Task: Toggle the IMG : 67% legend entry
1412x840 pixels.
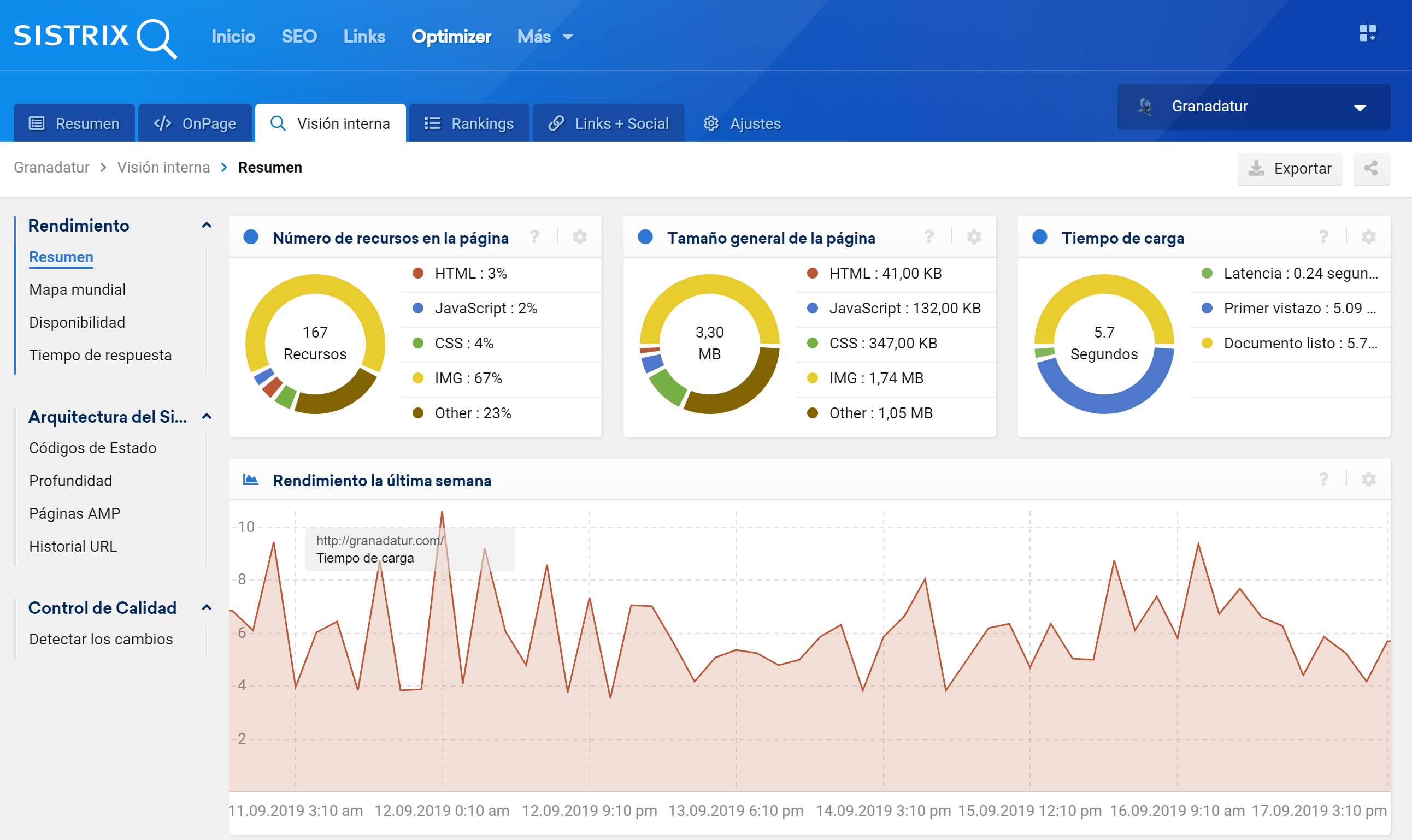Action: (x=468, y=378)
